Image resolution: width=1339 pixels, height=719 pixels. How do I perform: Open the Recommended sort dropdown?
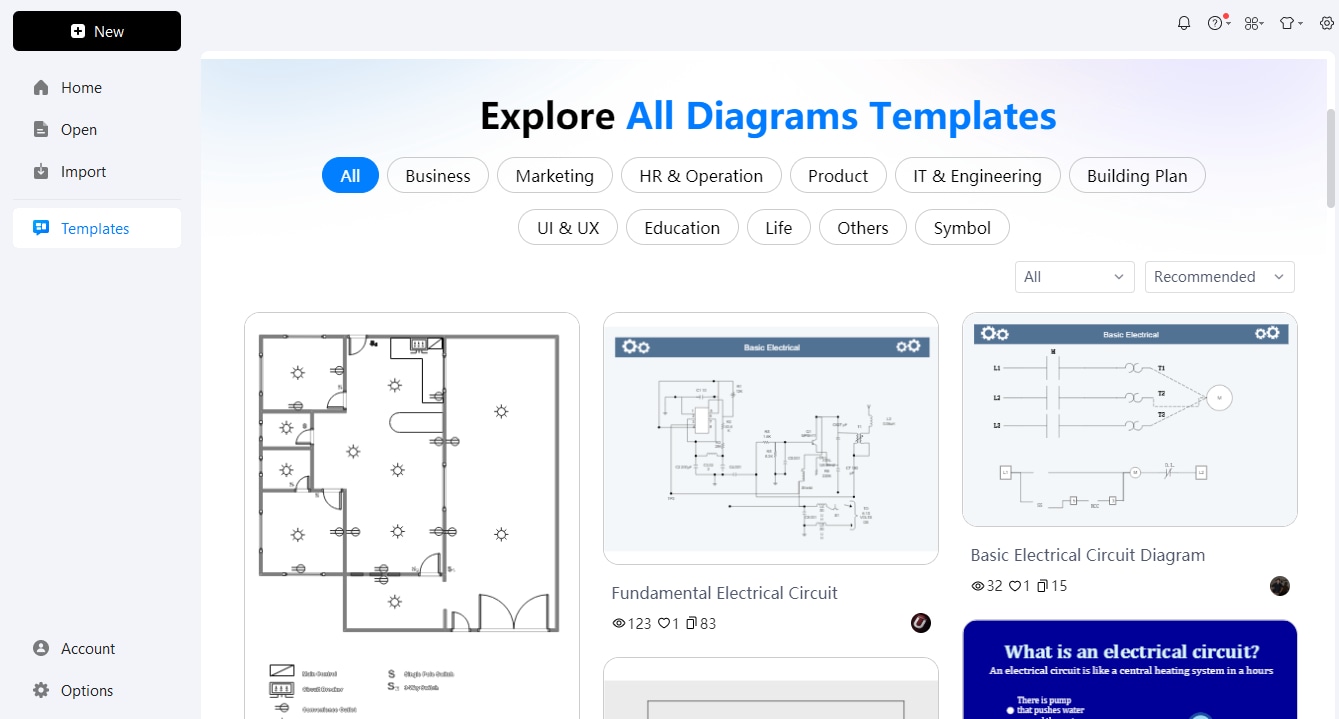(x=1220, y=277)
